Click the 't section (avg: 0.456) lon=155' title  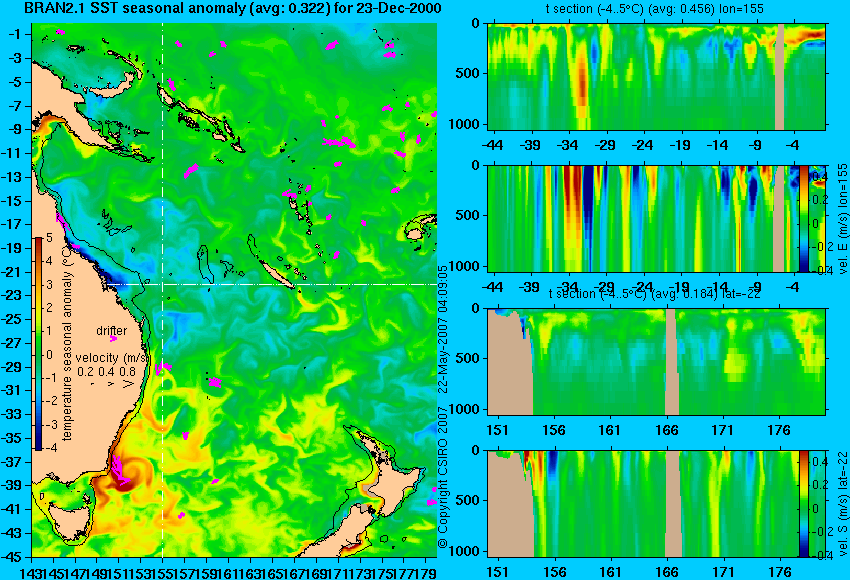pos(655,9)
